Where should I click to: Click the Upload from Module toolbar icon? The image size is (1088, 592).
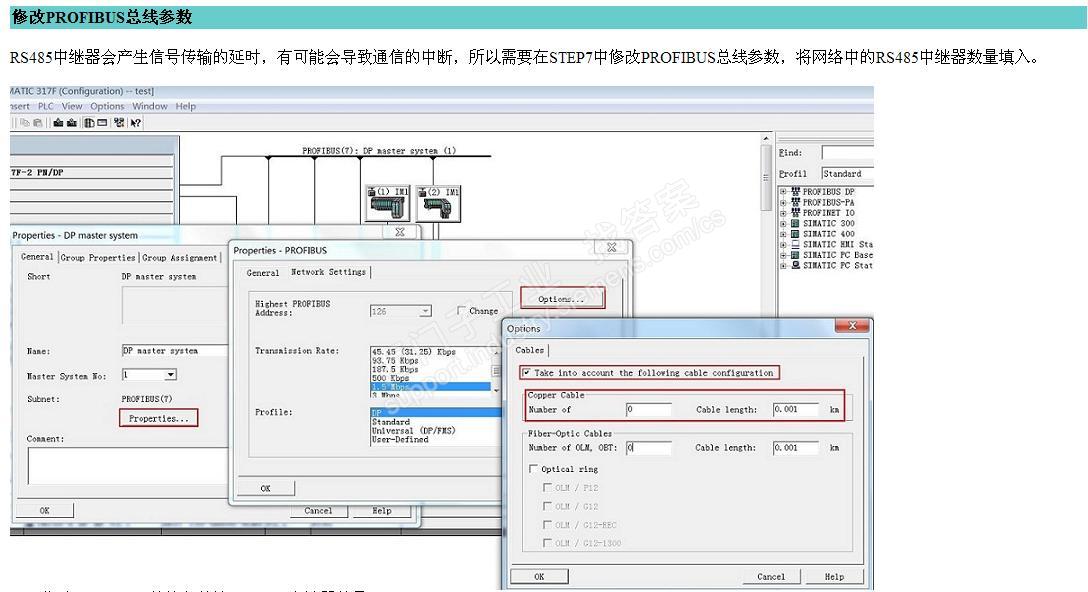pos(71,123)
